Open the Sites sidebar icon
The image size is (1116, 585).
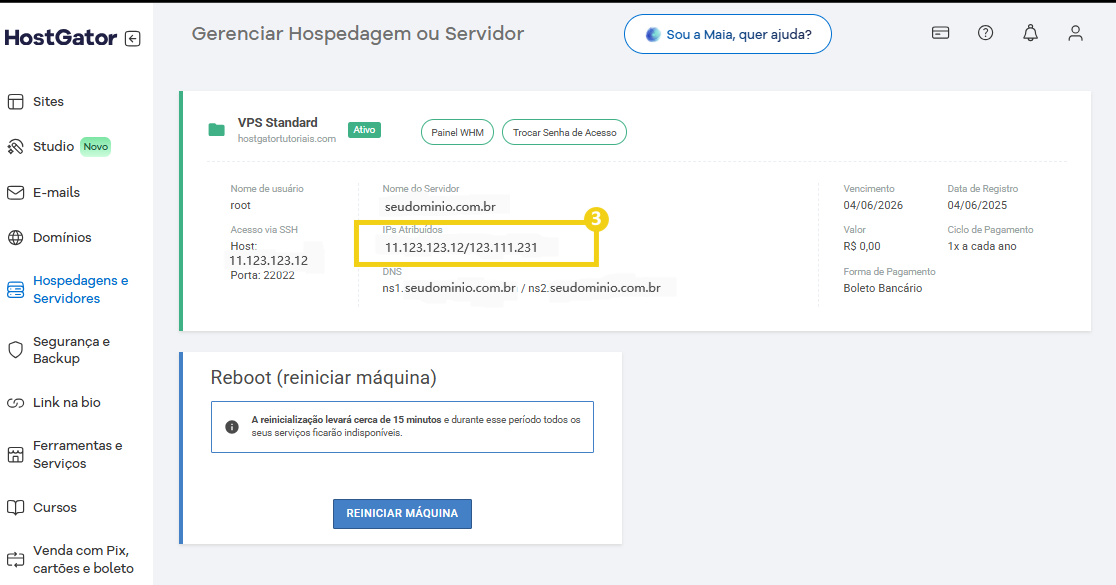pos(16,102)
